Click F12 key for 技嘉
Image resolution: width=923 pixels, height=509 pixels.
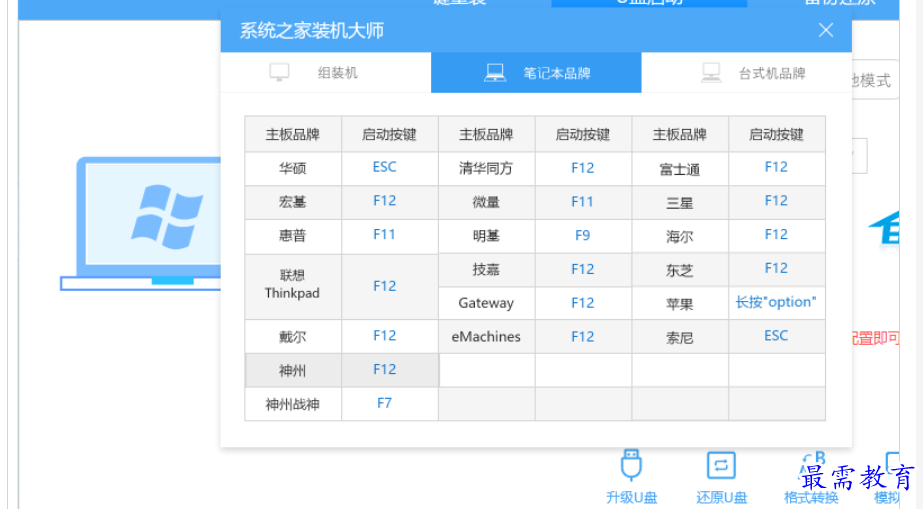point(582,269)
